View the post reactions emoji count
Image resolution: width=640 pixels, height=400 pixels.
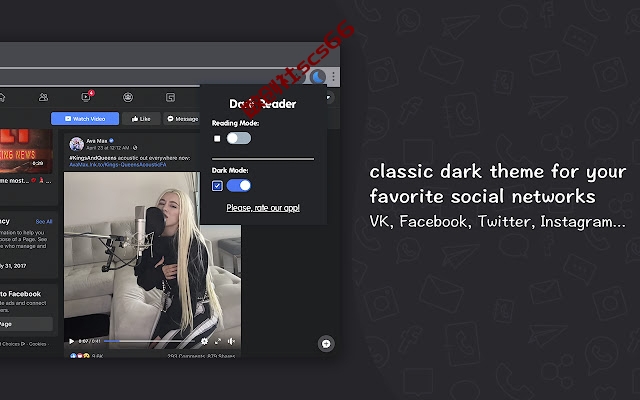86,356
